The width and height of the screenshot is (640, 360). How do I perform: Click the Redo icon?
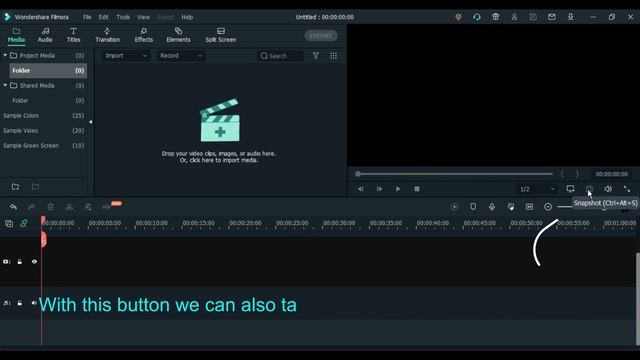tap(31, 207)
